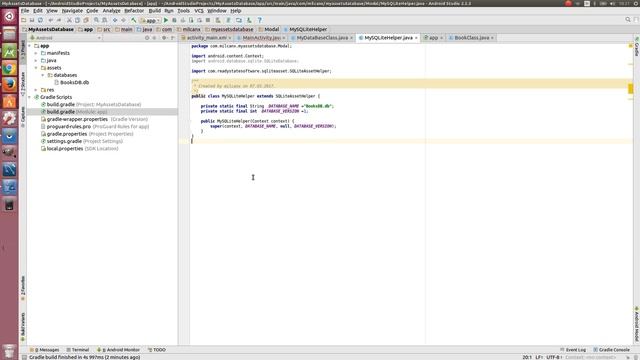
Task: Click Project panel settings gear icon
Action: pyautogui.click(x=164, y=38)
